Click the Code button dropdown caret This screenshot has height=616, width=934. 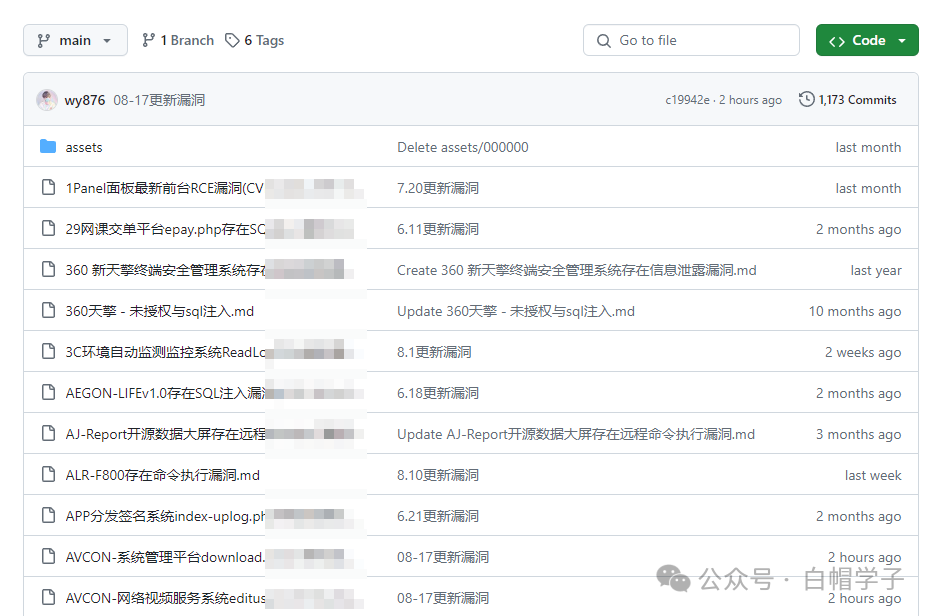click(x=902, y=41)
